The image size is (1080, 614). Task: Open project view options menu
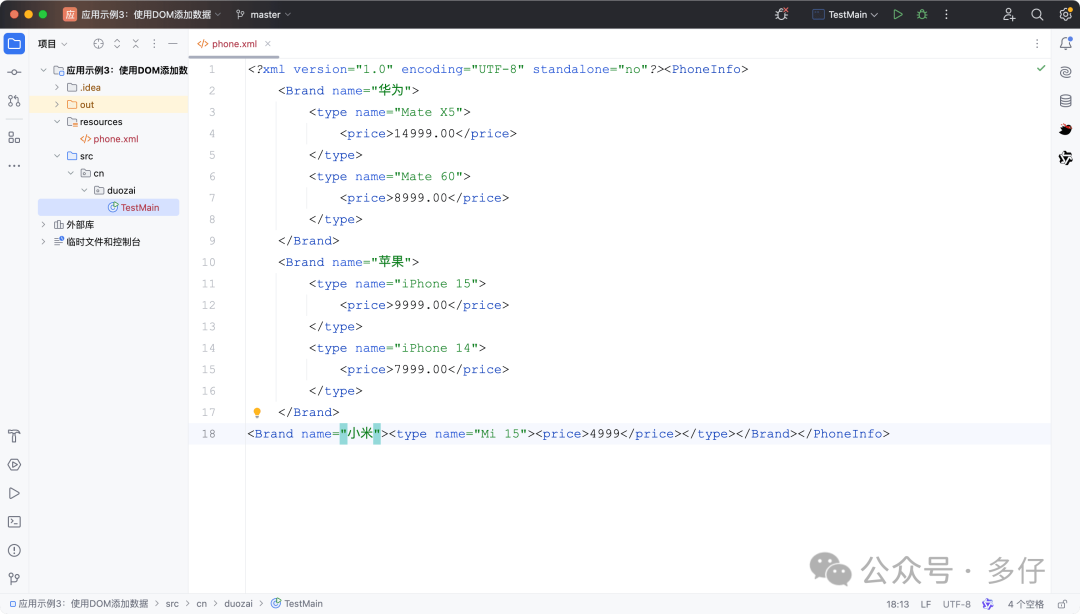click(154, 43)
